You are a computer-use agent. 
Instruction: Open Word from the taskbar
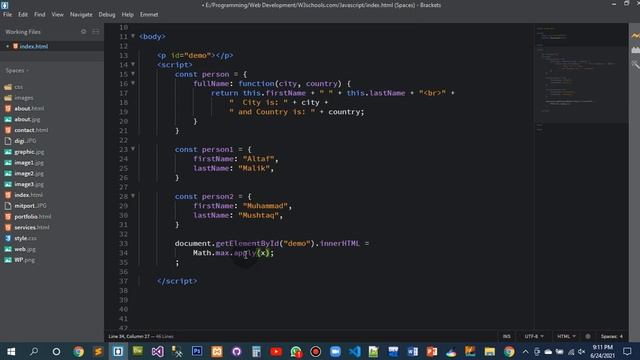412,351
